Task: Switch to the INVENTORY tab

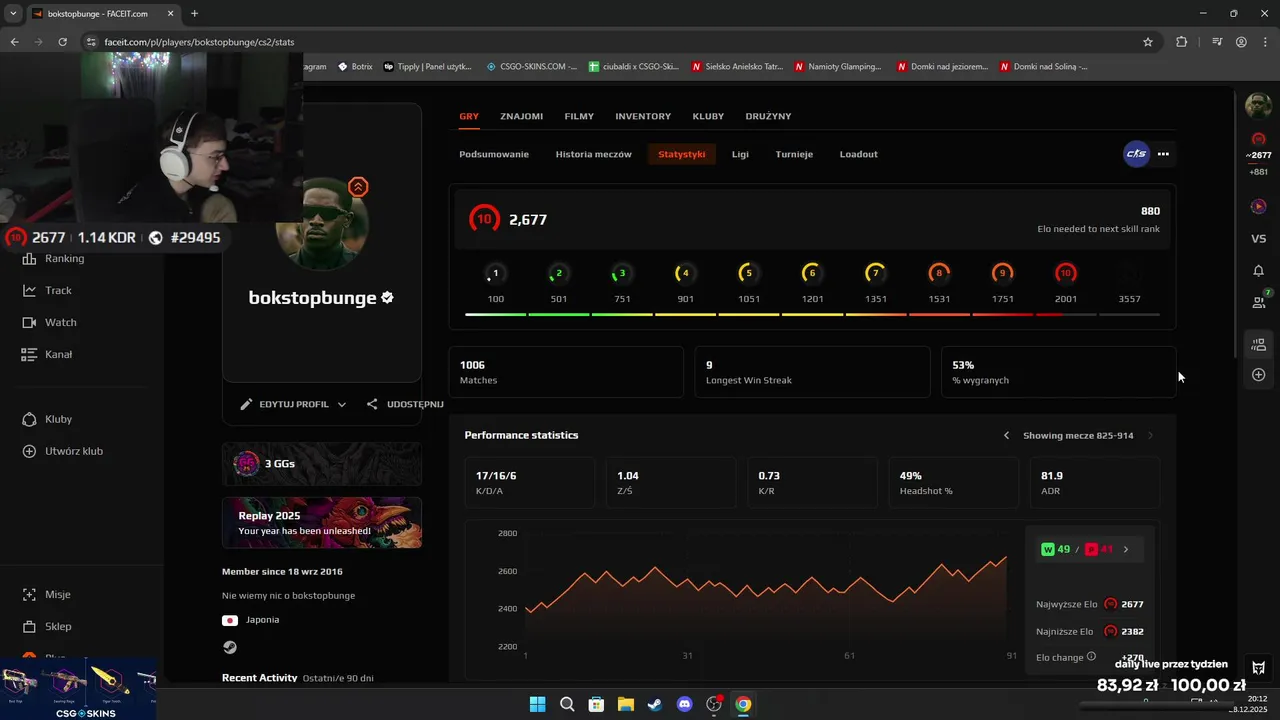Action: 643,116
